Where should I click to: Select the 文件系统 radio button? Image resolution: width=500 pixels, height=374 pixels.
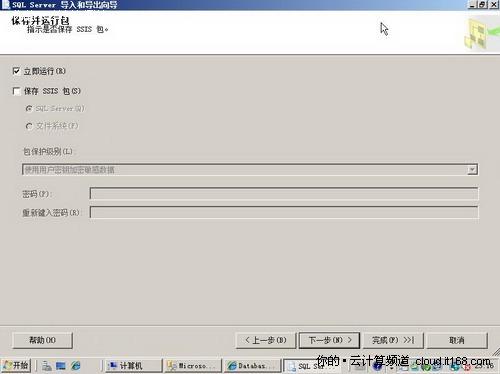[x=29, y=126]
